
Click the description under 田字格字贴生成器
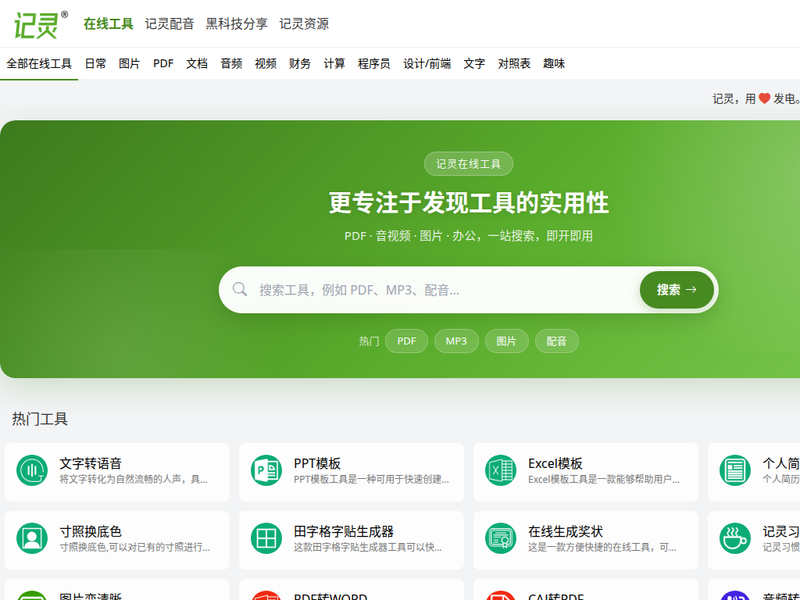[367, 547]
